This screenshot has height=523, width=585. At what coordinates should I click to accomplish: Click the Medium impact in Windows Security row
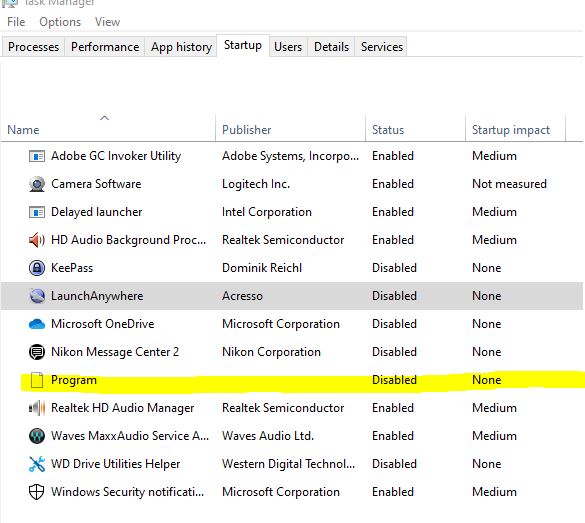(494, 492)
